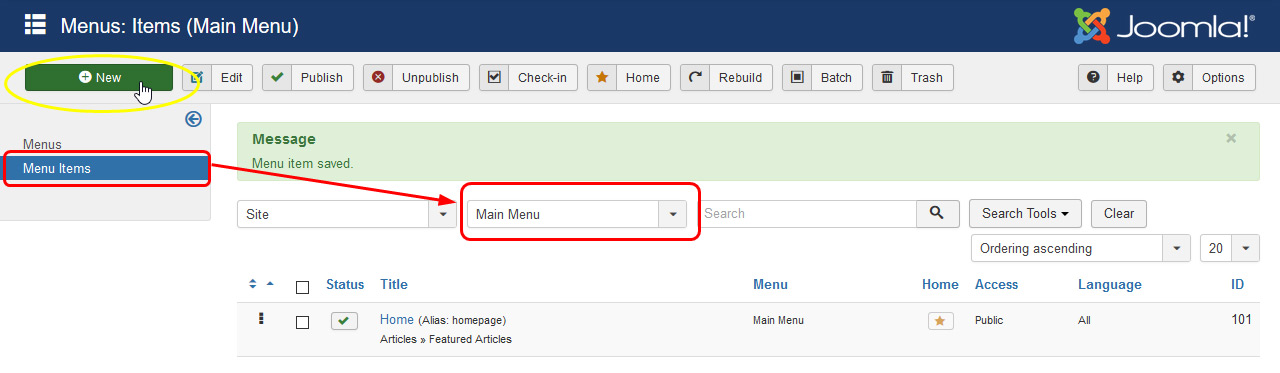
Task: Tick the select-all checkbox in header
Action: (302, 287)
